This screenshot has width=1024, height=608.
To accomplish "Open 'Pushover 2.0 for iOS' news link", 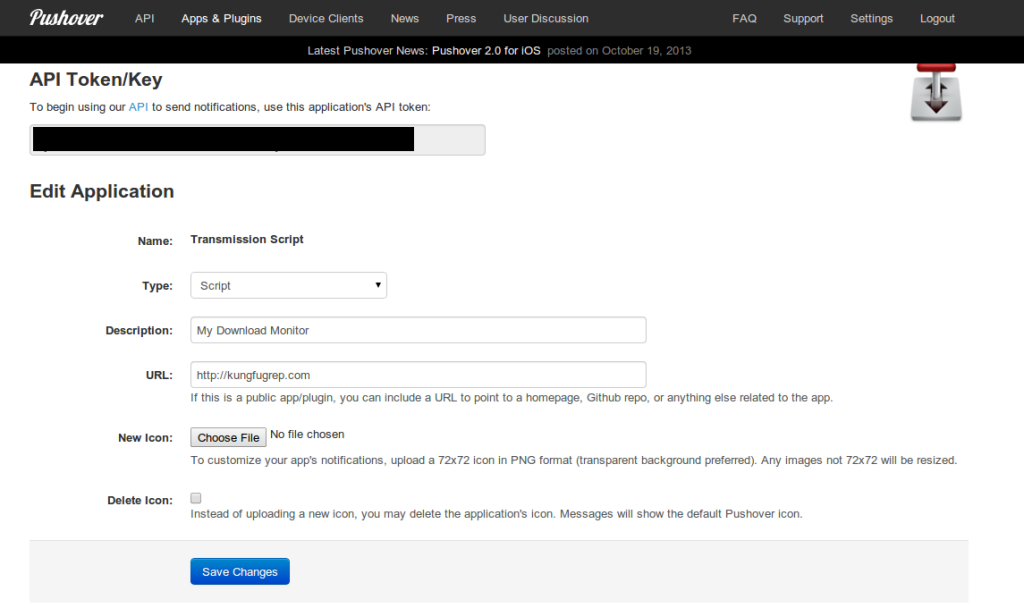I will (x=486, y=50).
